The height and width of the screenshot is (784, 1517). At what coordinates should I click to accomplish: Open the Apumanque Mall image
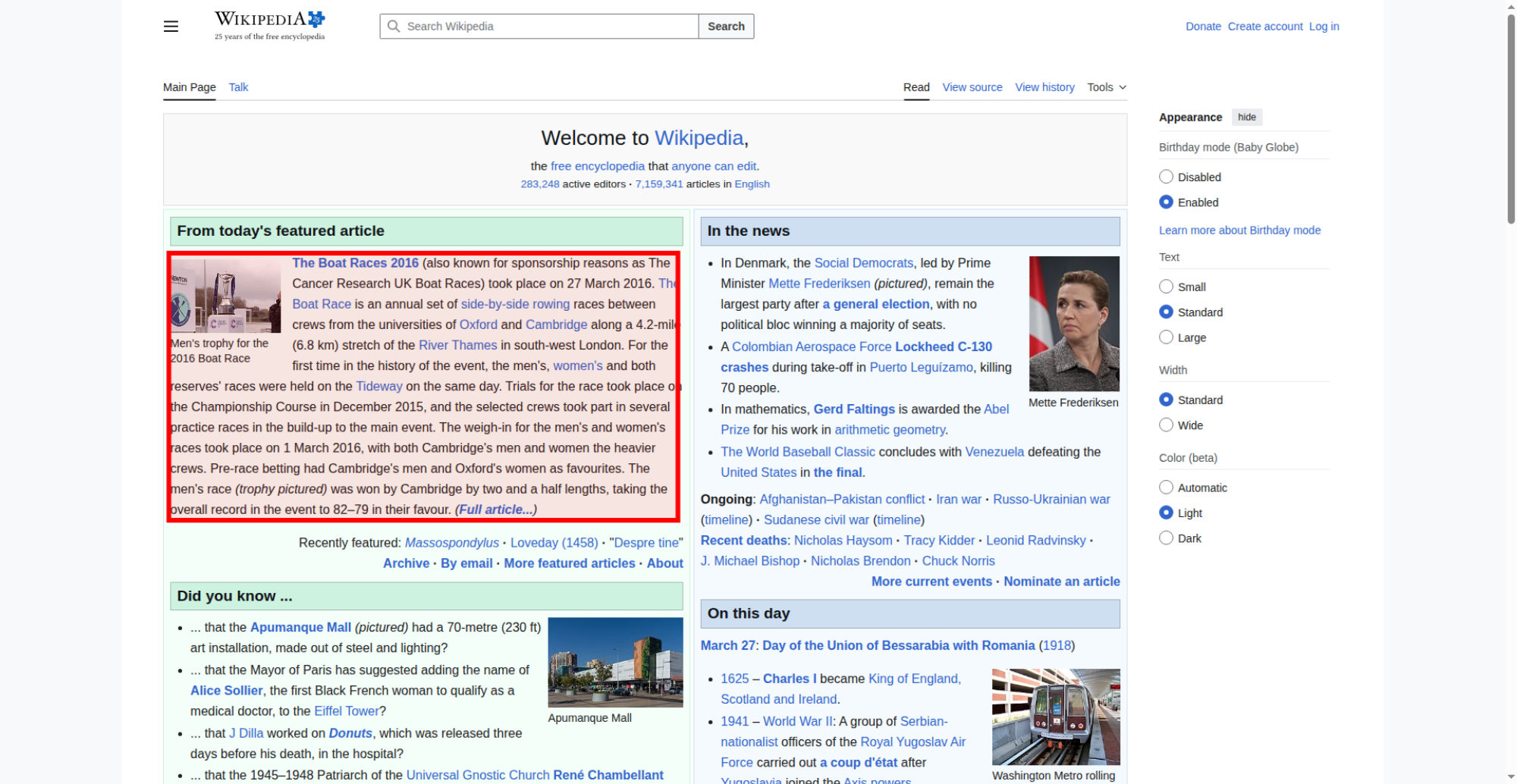click(615, 662)
